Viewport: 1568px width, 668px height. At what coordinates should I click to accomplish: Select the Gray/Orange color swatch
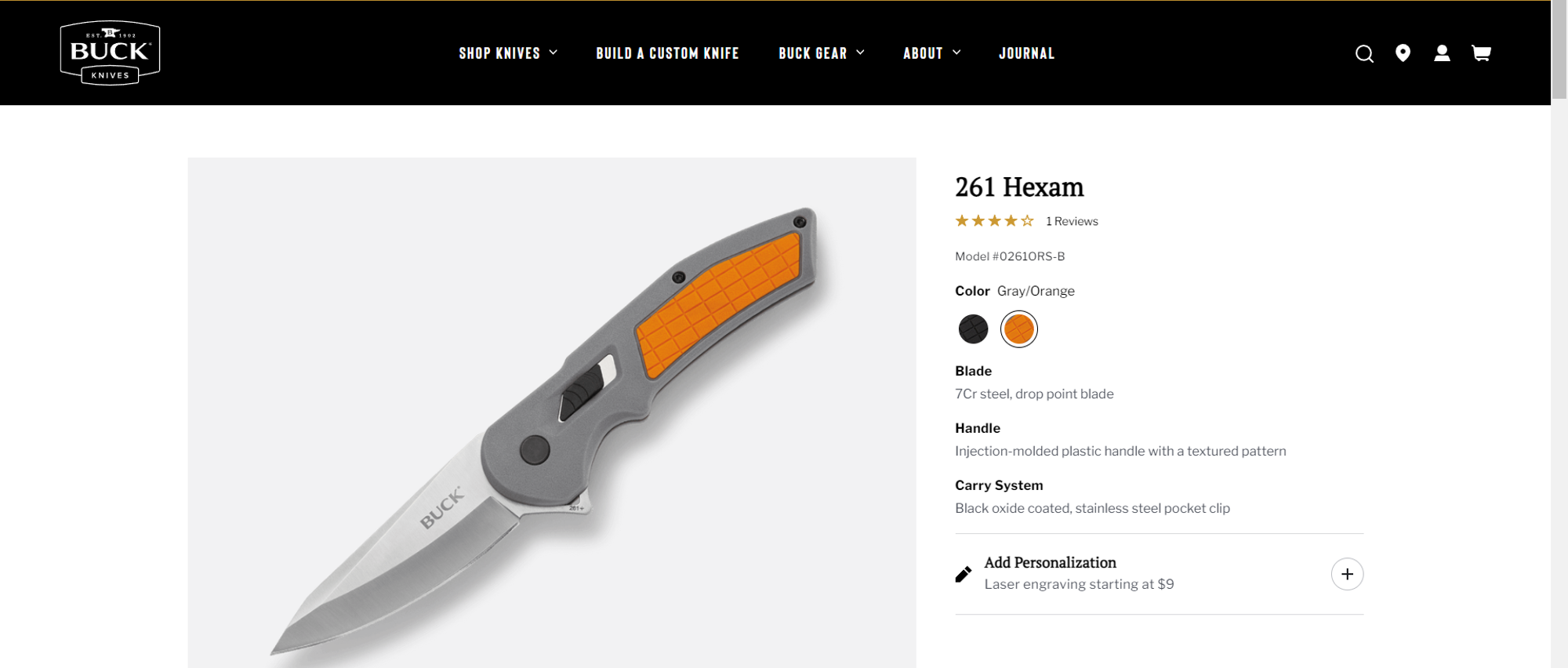point(1018,329)
